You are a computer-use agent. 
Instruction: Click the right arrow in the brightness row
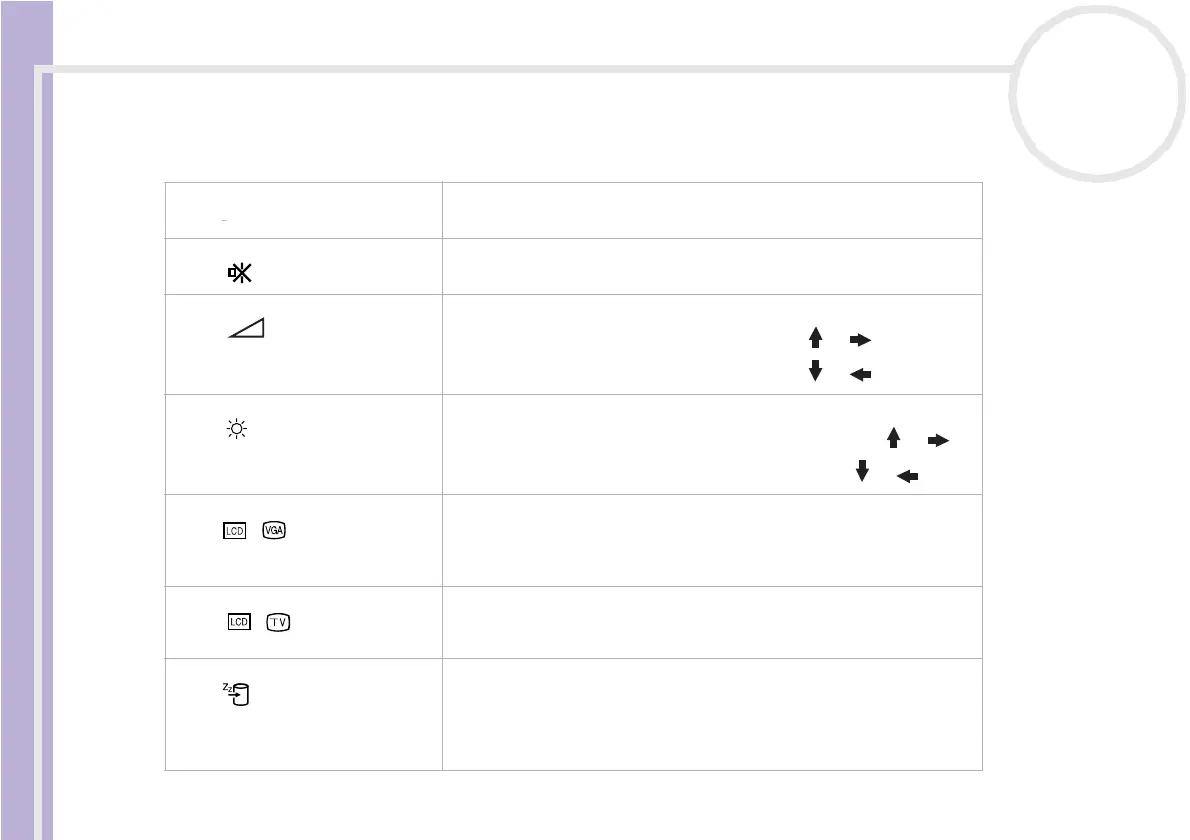pyautogui.click(x=939, y=438)
